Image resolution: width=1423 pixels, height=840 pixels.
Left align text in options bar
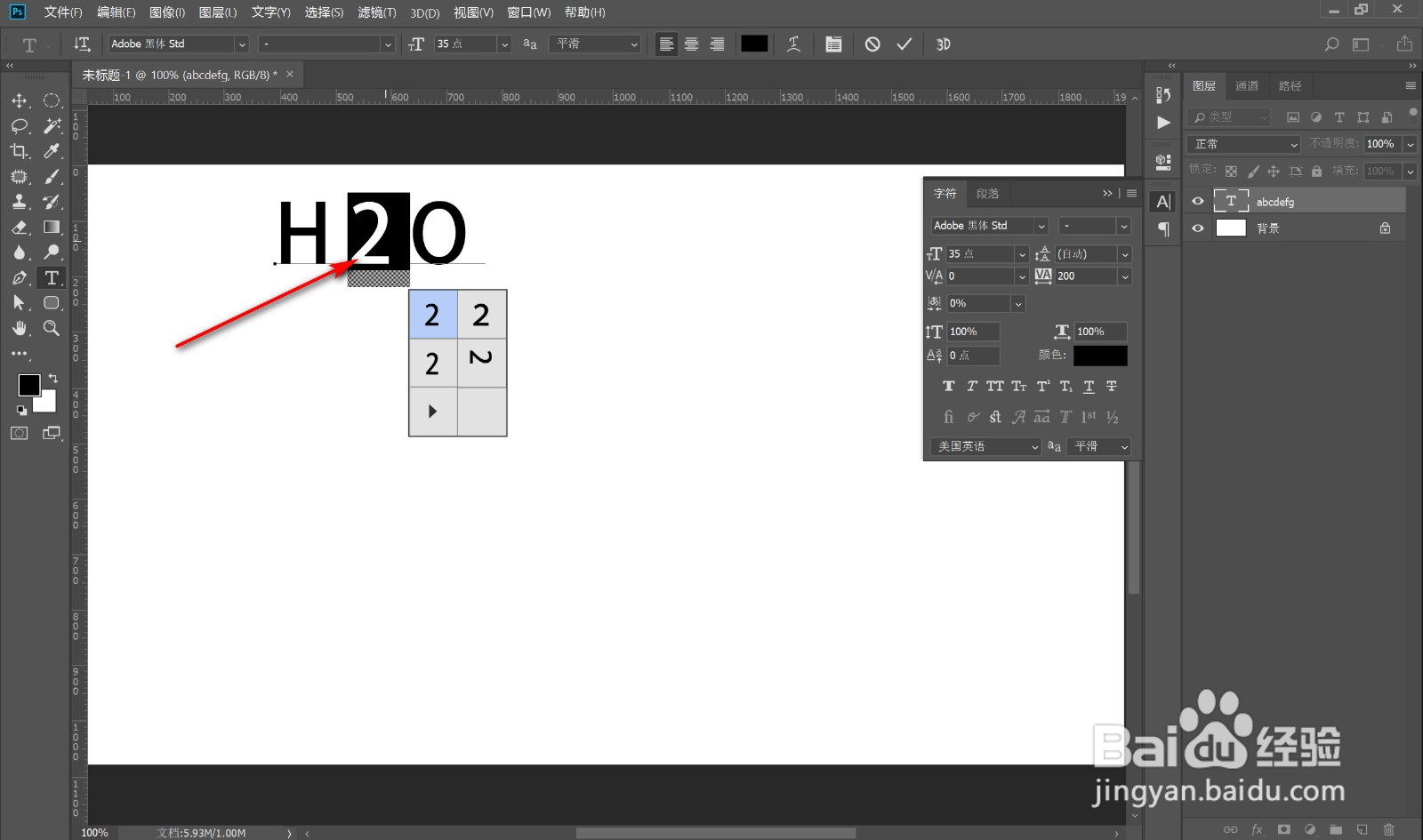click(666, 44)
